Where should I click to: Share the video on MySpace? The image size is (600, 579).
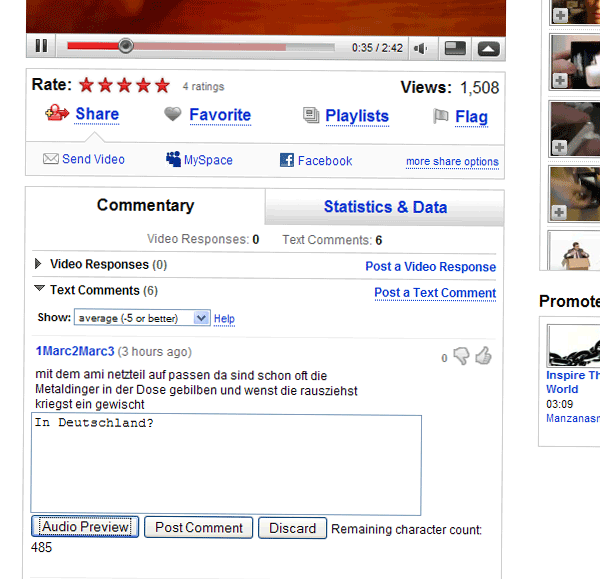coord(199,160)
